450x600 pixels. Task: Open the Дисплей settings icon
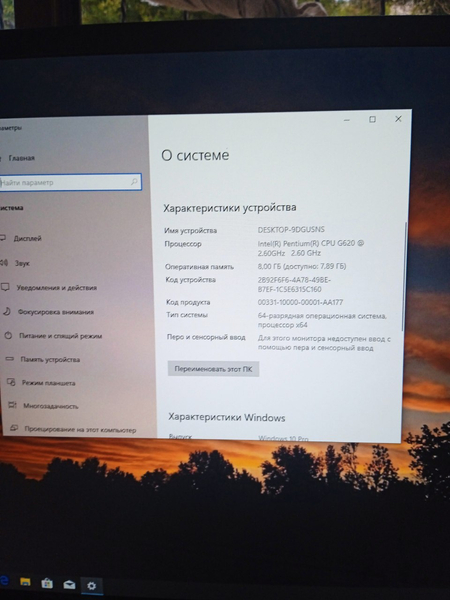pyautogui.click(x=3, y=238)
